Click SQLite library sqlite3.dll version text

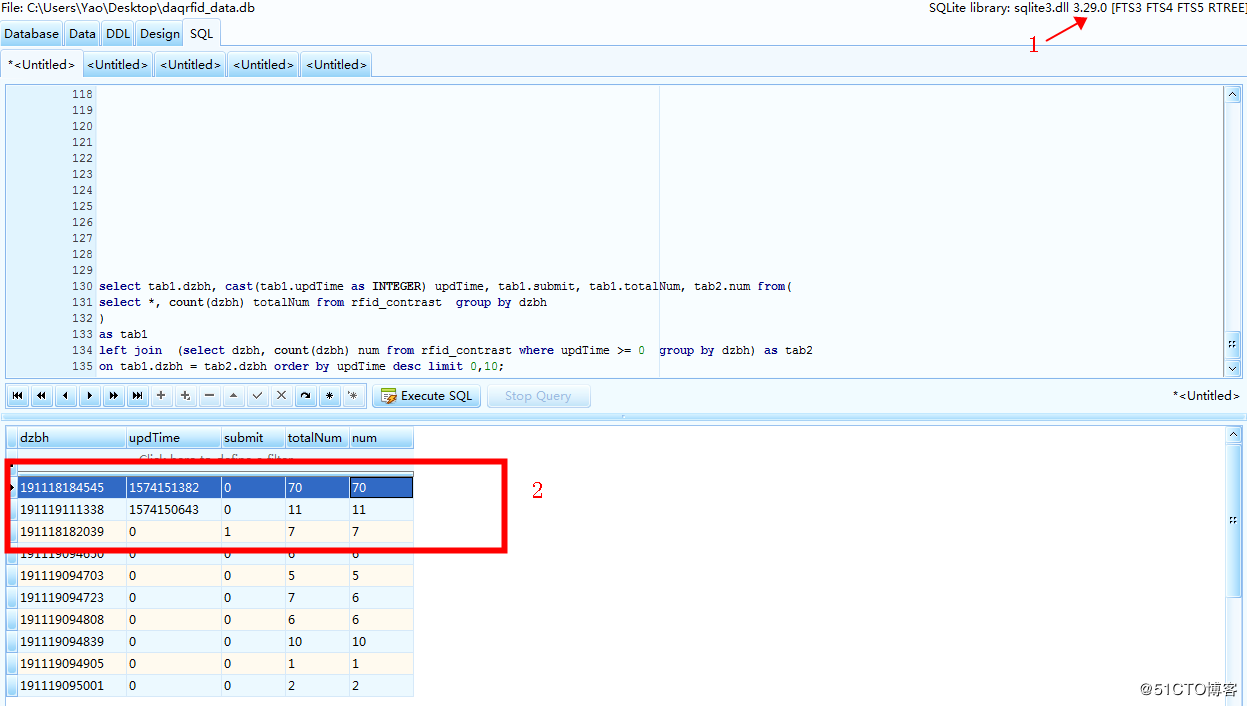click(x=1087, y=8)
